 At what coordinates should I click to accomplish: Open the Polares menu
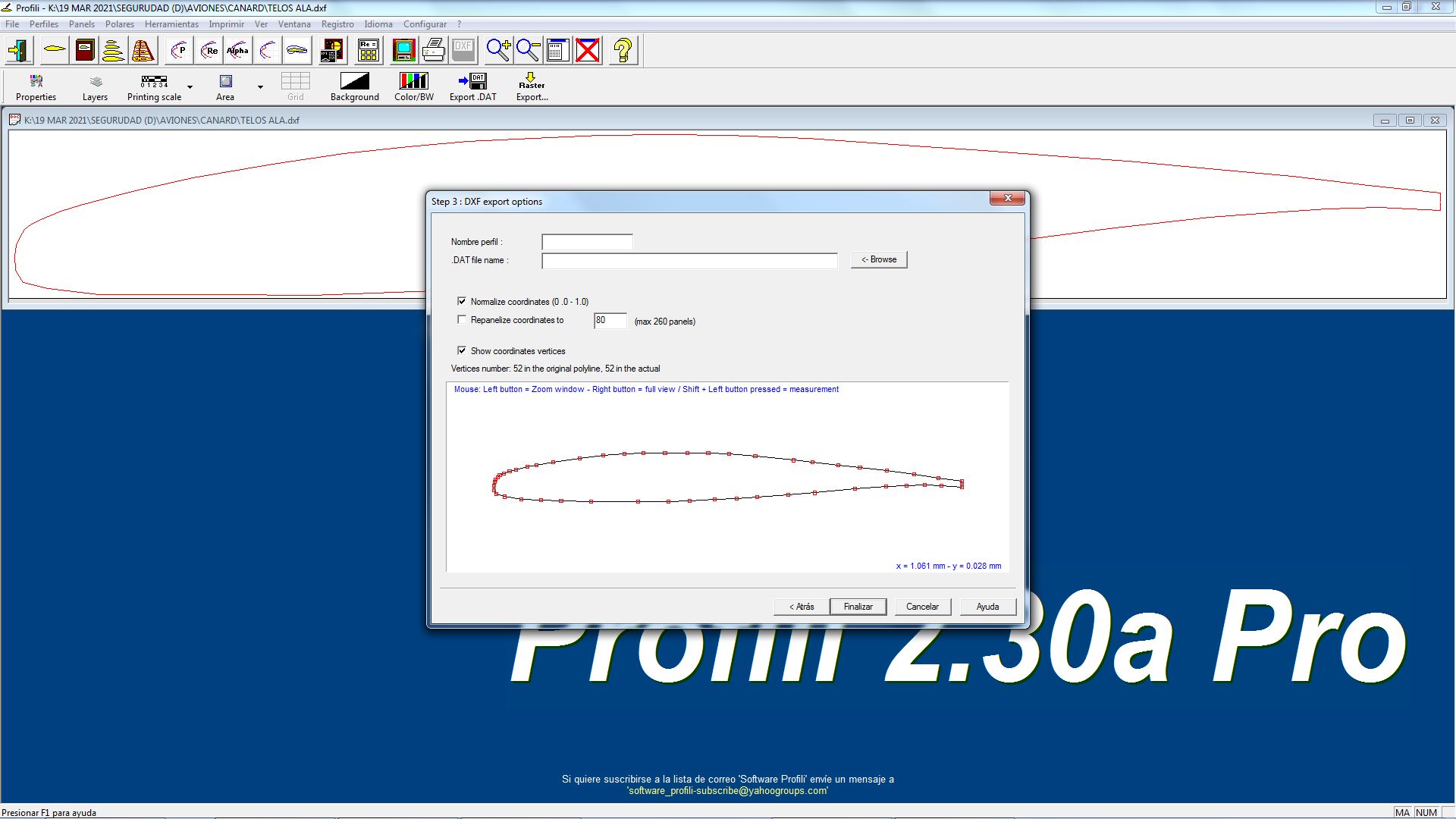[119, 24]
